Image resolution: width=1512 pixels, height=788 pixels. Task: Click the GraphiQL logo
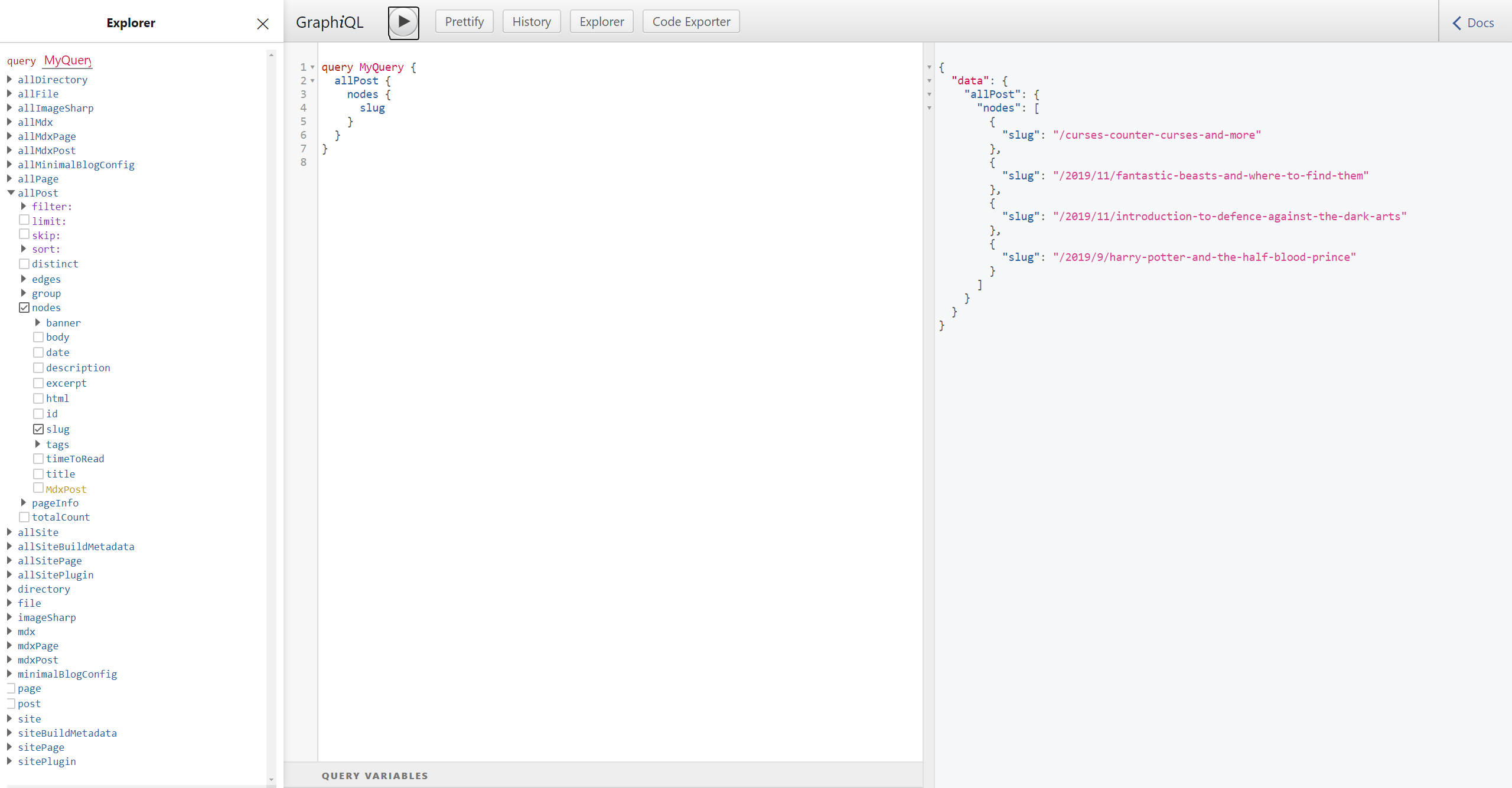pyautogui.click(x=329, y=22)
